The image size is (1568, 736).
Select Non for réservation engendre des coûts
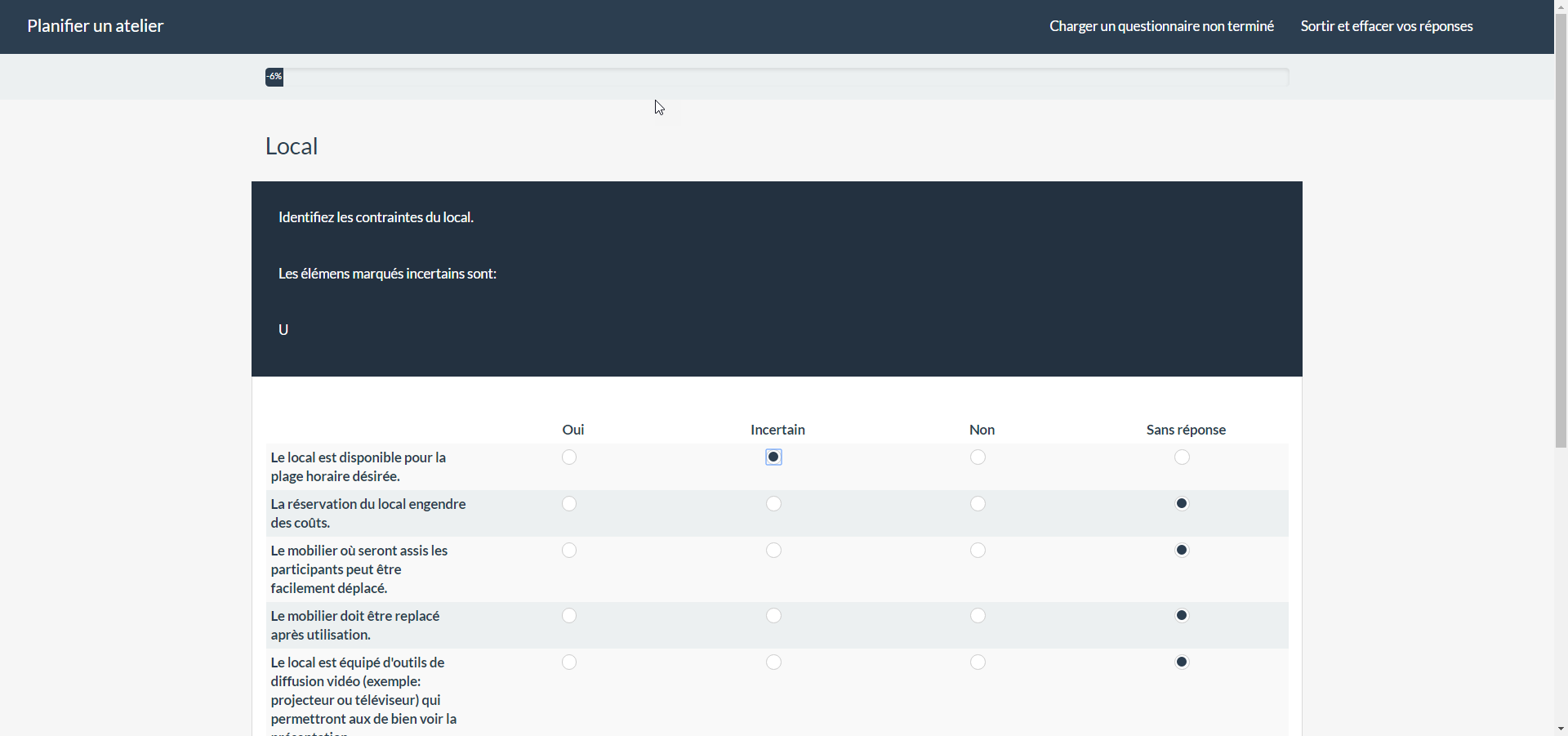coord(978,504)
